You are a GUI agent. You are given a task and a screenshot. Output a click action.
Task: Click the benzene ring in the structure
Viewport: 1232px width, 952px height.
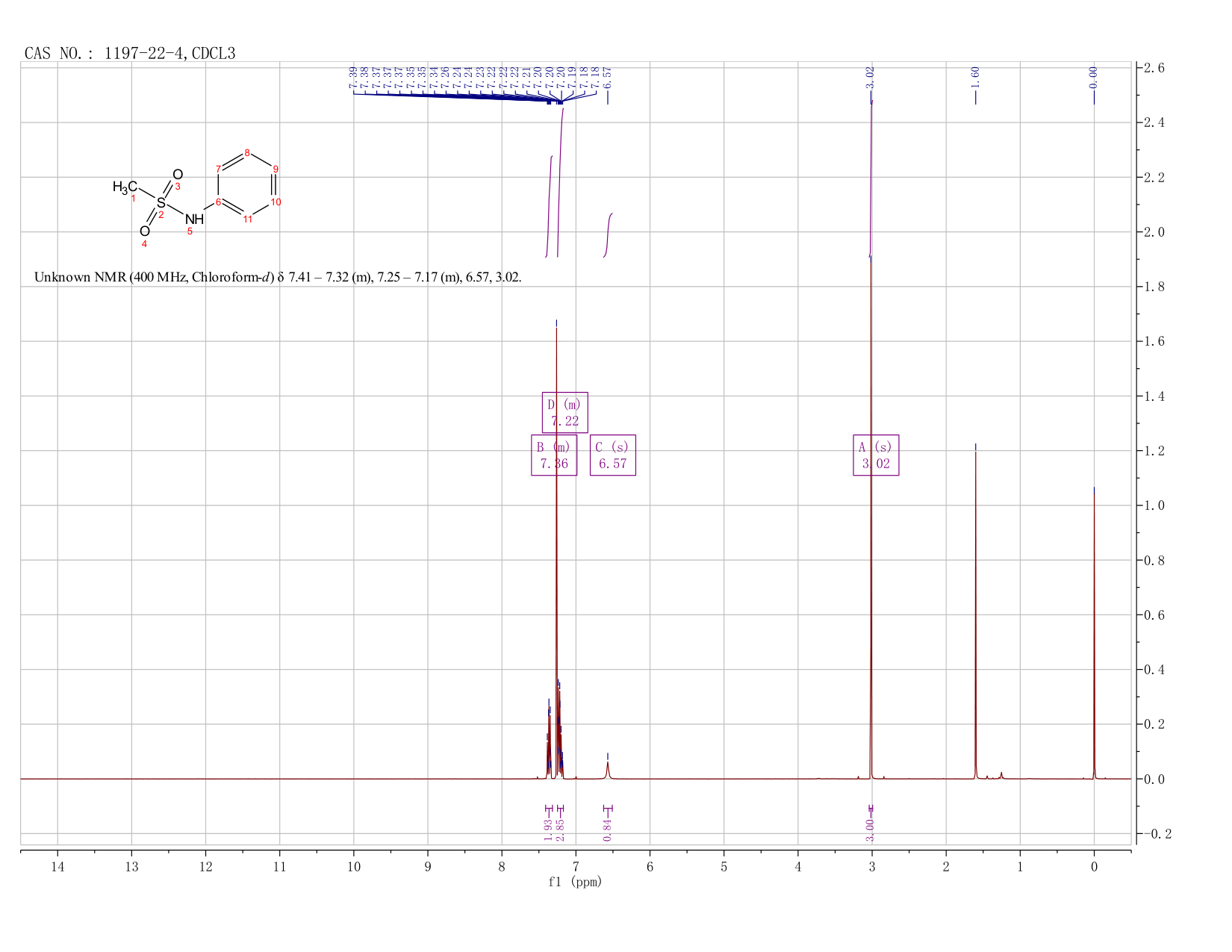pos(247,185)
